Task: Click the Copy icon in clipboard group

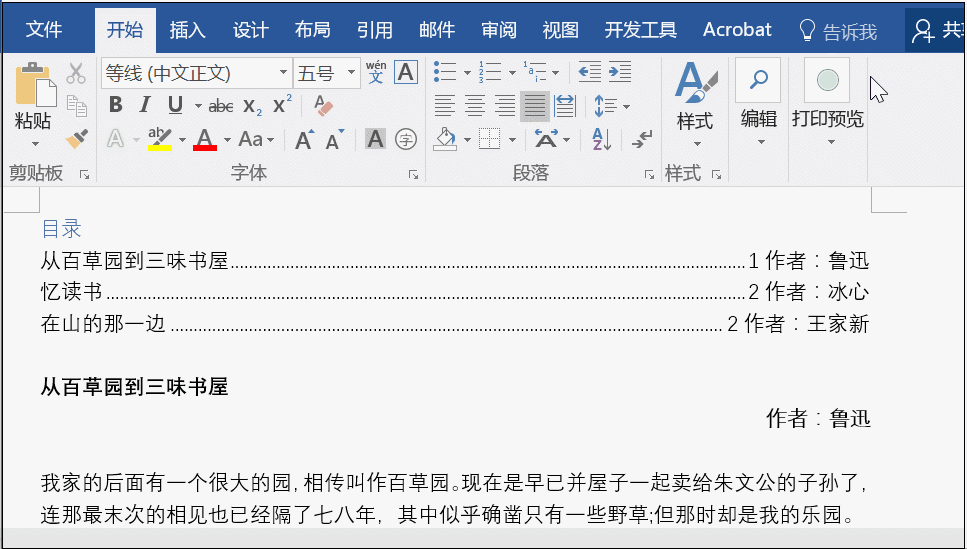Action: coord(76,106)
